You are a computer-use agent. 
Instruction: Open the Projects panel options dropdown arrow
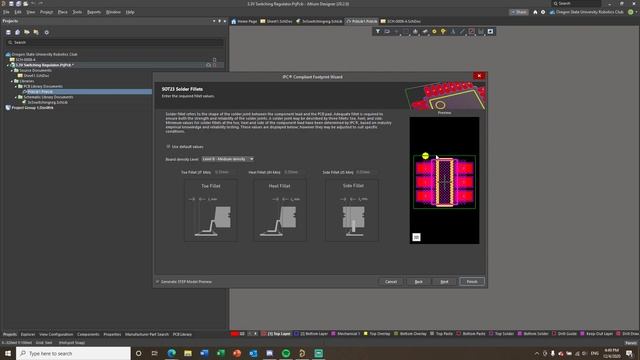214,21
